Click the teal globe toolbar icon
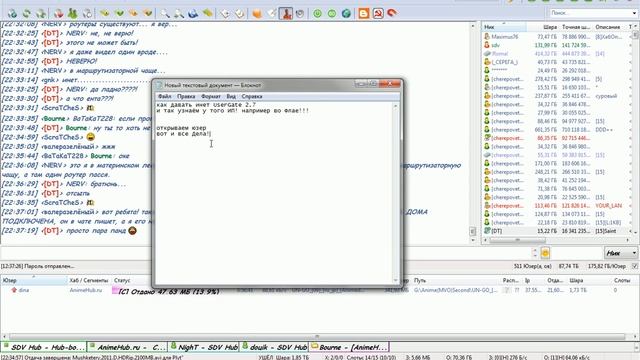This screenshot has width=640, height=360. point(346,13)
